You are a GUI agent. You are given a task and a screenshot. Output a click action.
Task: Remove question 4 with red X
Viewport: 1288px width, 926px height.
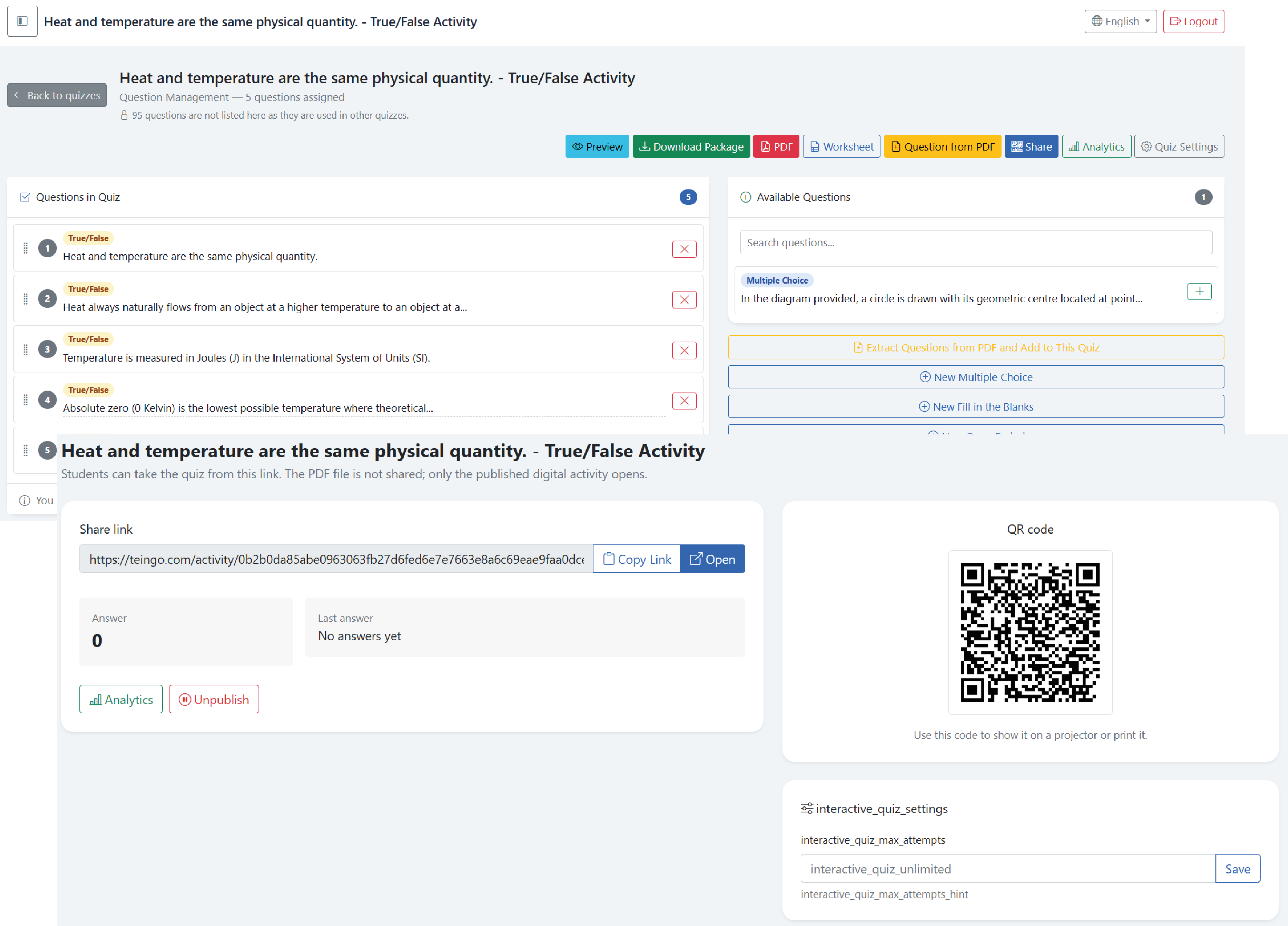[684, 401]
